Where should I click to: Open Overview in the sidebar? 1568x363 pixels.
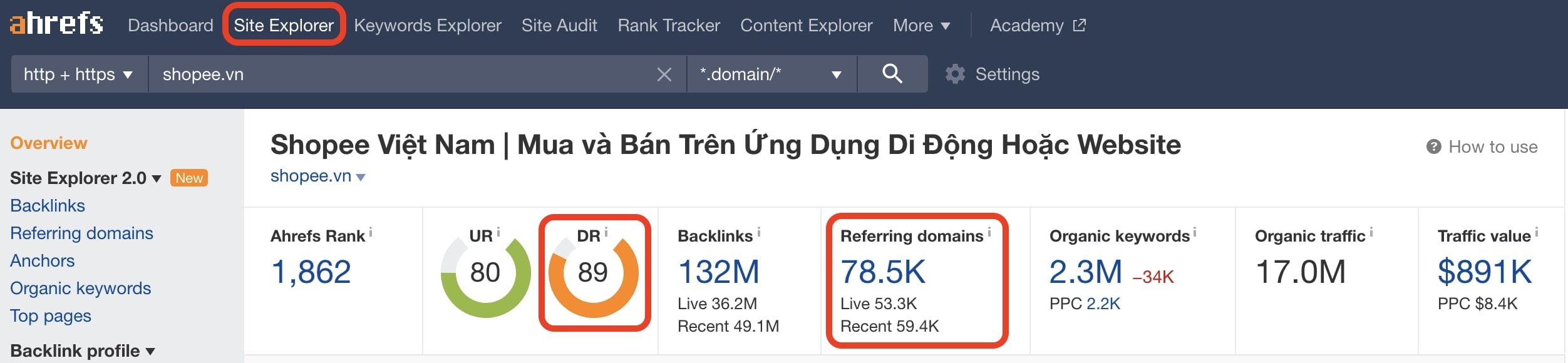point(49,143)
